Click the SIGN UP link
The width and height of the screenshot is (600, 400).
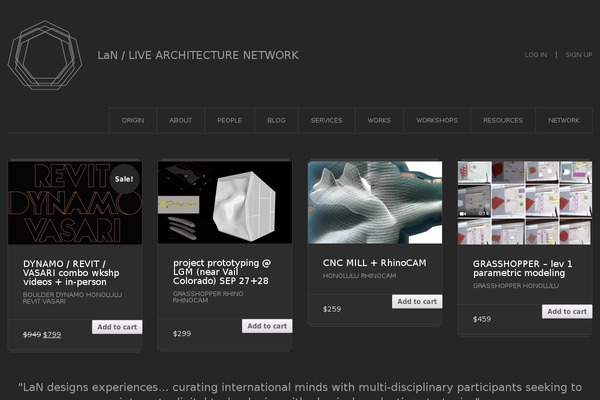click(579, 55)
